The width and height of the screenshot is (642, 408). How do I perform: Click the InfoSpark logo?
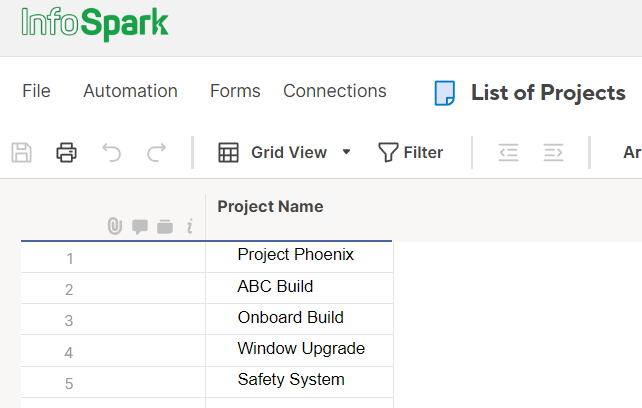coord(95,24)
